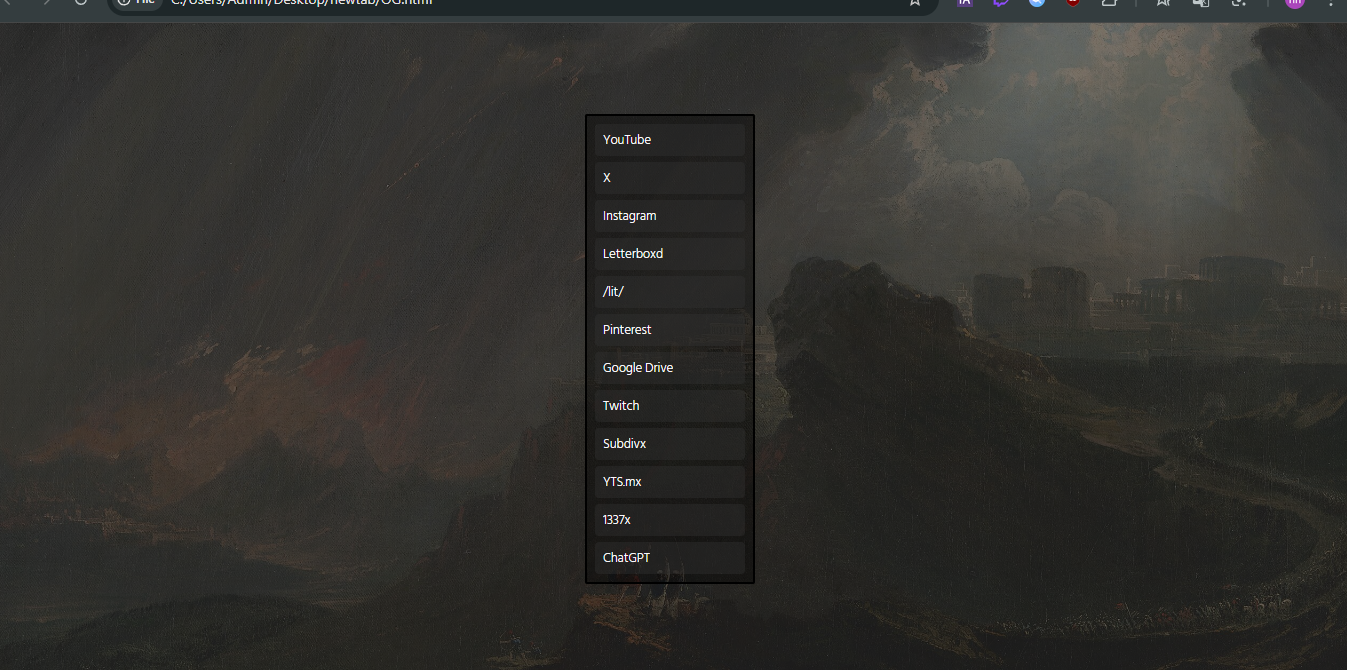Open the Letterboxd link

pyautogui.click(x=670, y=254)
